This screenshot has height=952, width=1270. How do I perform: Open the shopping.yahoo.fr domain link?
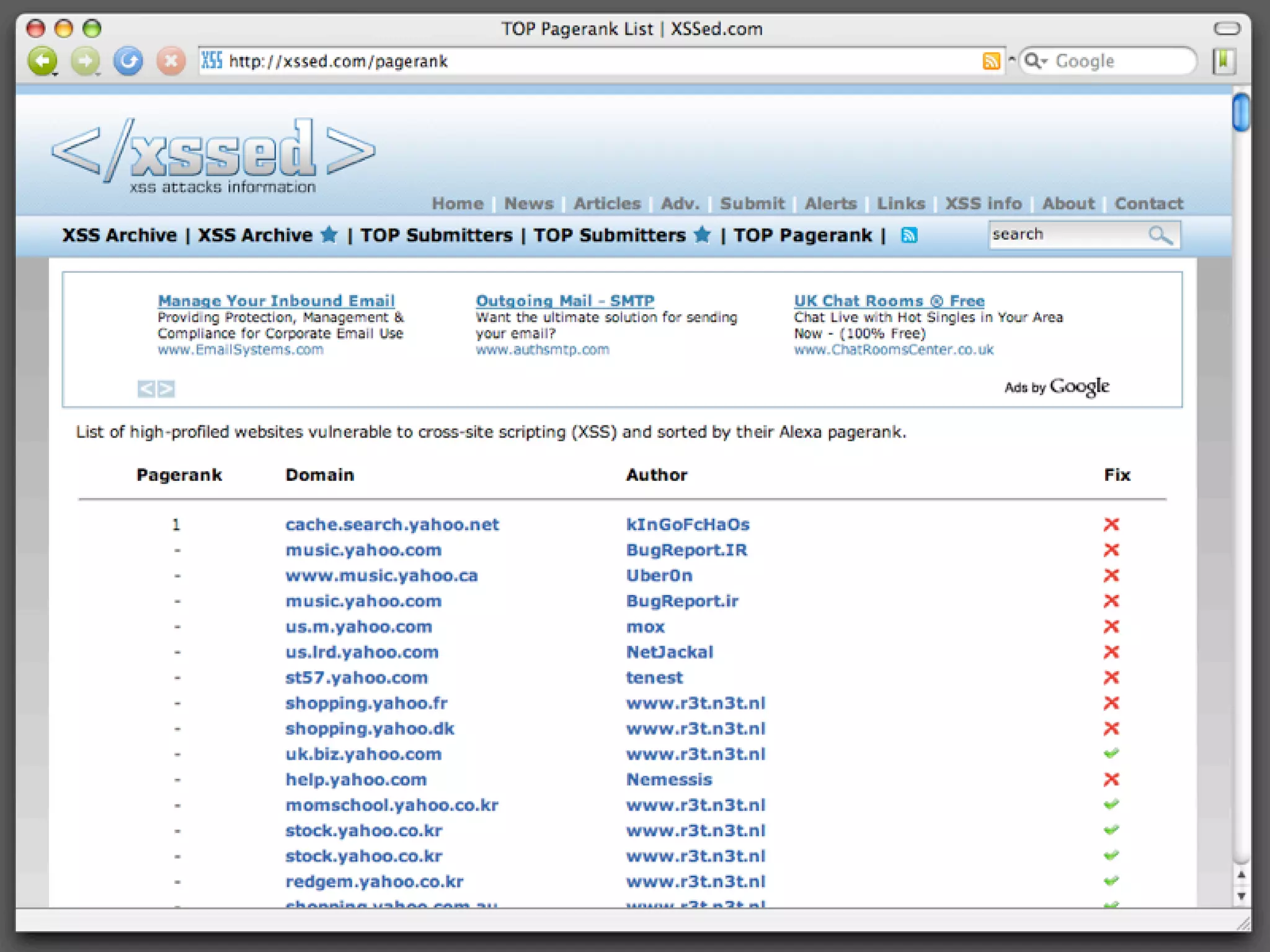(366, 703)
